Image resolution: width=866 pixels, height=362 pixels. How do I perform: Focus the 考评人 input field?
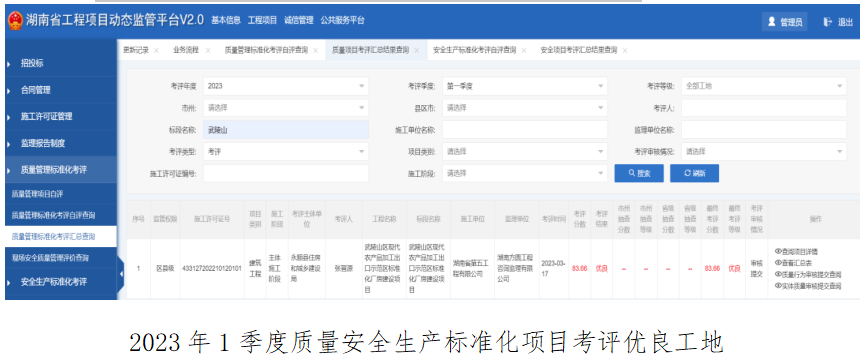click(x=764, y=108)
